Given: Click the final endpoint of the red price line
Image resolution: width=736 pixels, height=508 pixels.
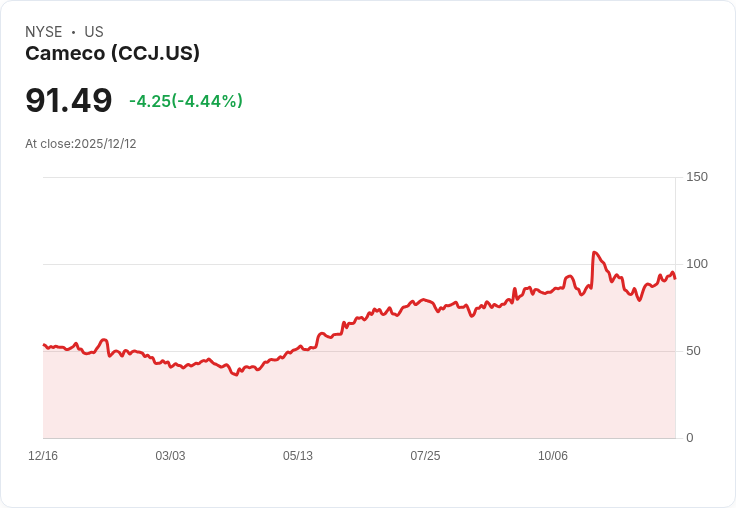Looking at the screenshot, I should coord(675,278).
